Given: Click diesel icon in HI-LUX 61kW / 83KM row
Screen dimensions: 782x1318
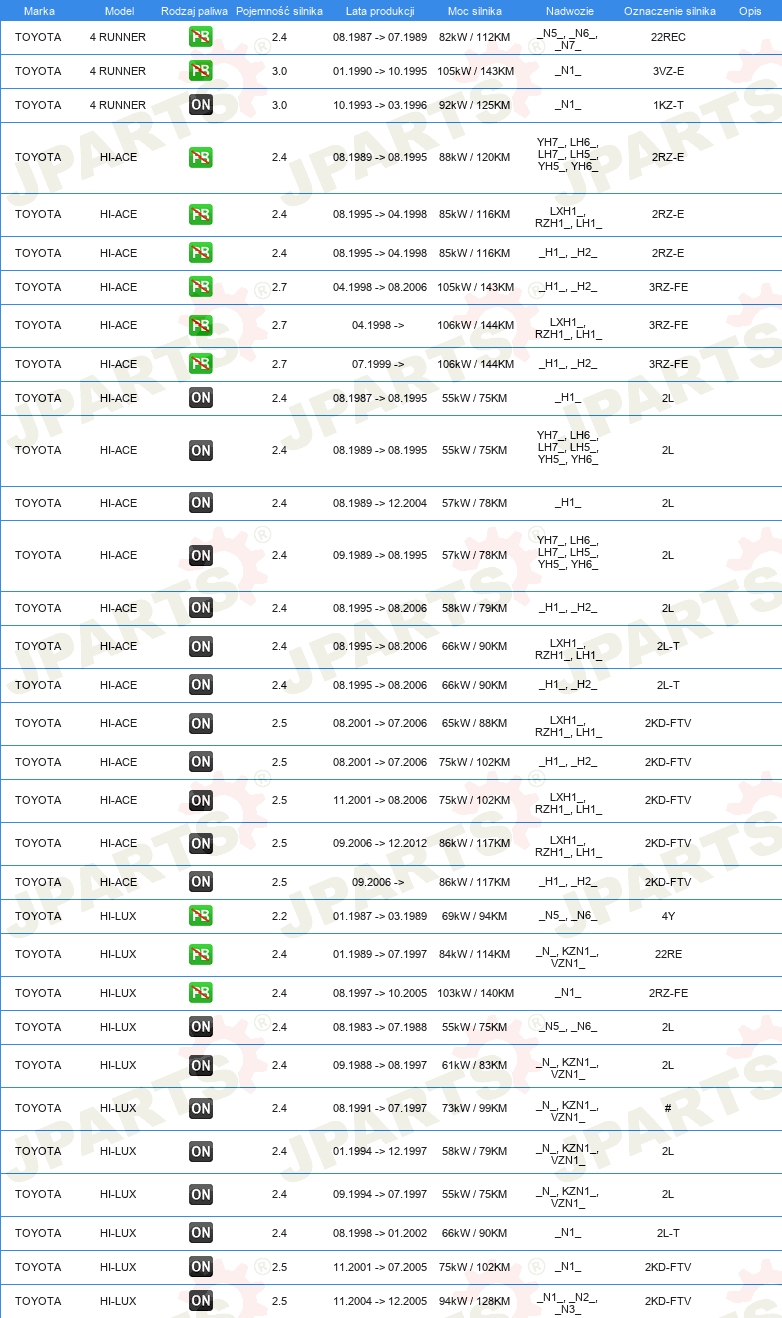Looking at the screenshot, I should [x=201, y=1065].
